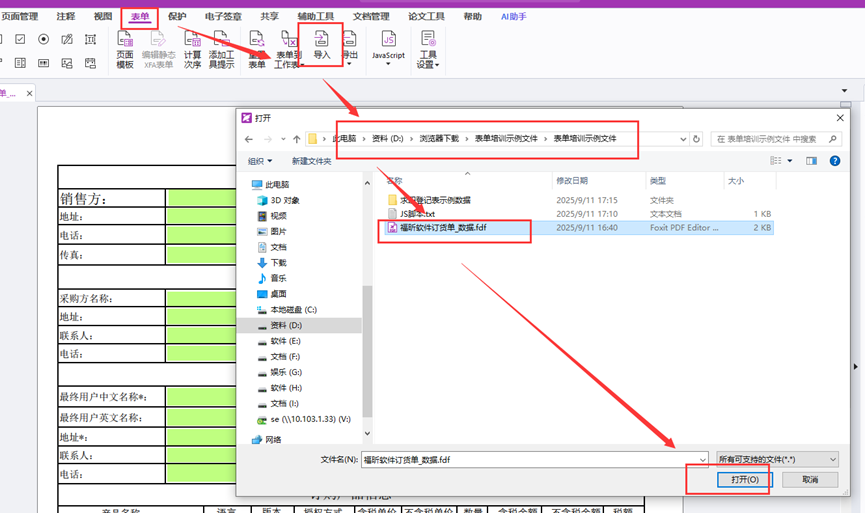Click the up-folder arrow in Open dialog
Viewport: 865px width, 513px height.
click(297, 139)
